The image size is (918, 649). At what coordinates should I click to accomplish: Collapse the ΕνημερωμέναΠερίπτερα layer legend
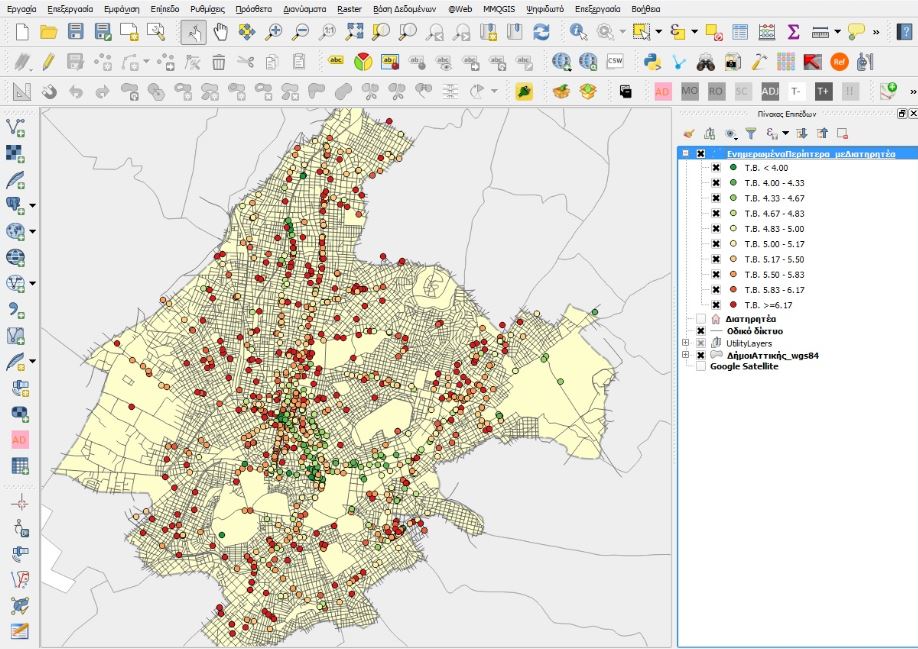point(685,154)
